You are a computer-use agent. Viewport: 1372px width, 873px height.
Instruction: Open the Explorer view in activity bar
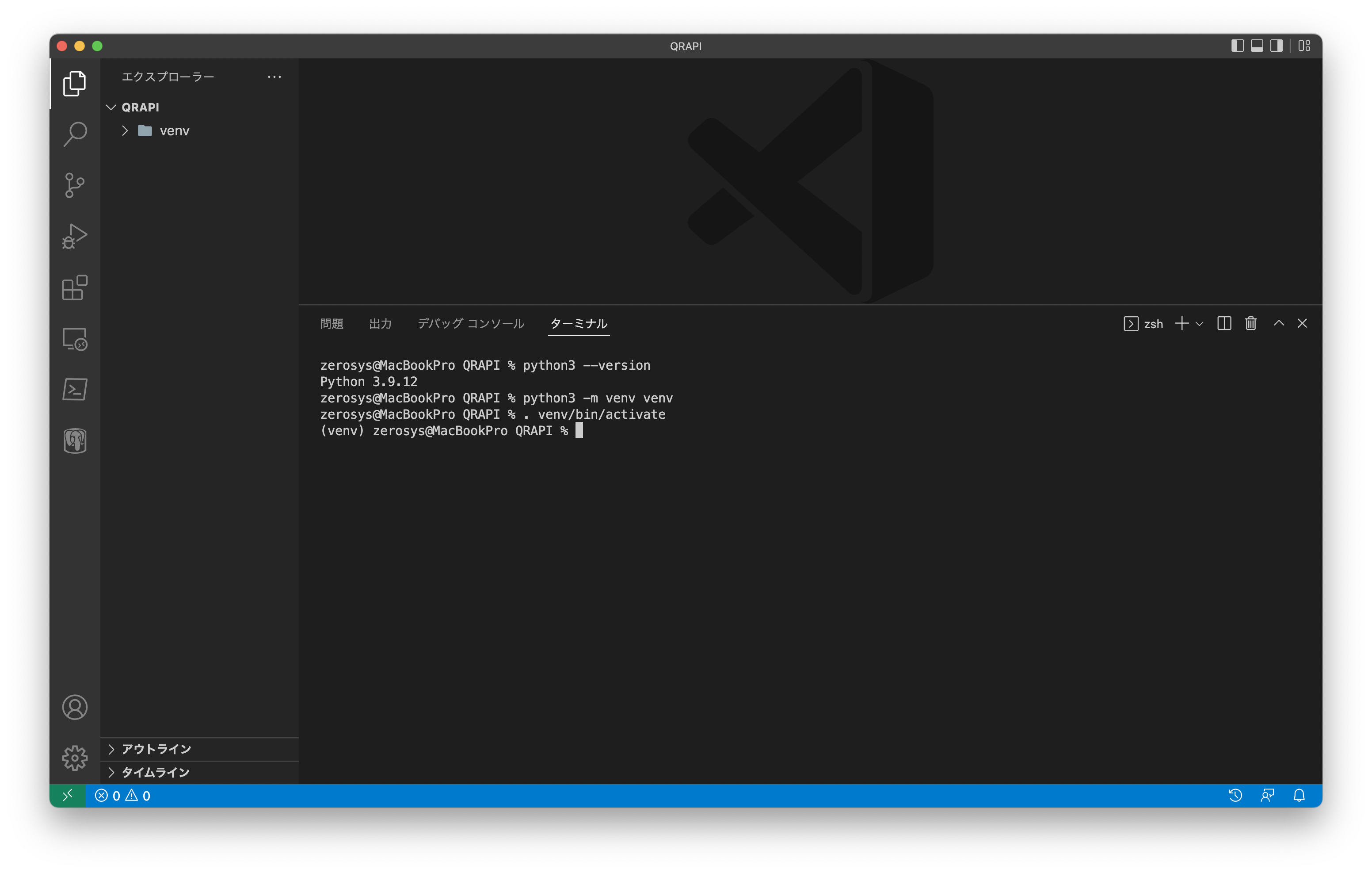[x=75, y=84]
